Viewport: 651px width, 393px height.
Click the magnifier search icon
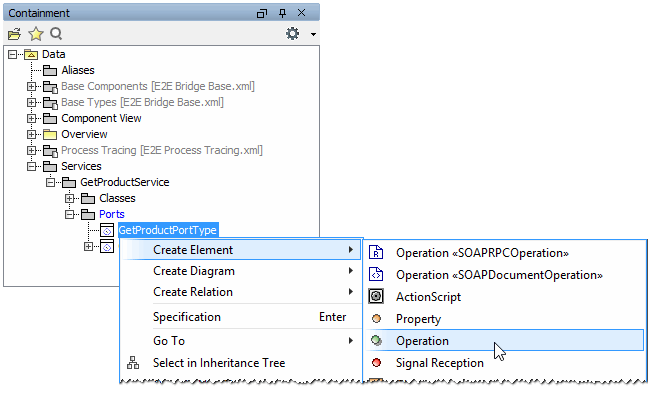tap(56, 33)
